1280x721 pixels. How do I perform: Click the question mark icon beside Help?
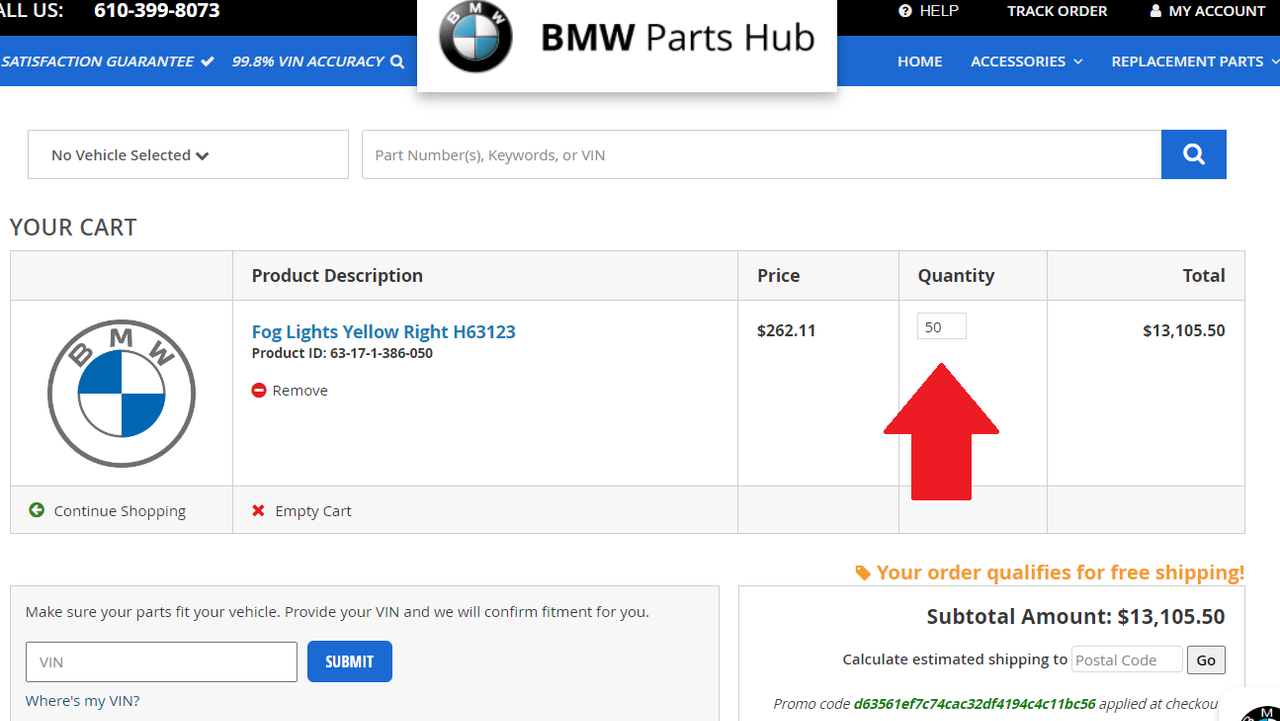(x=905, y=11)
